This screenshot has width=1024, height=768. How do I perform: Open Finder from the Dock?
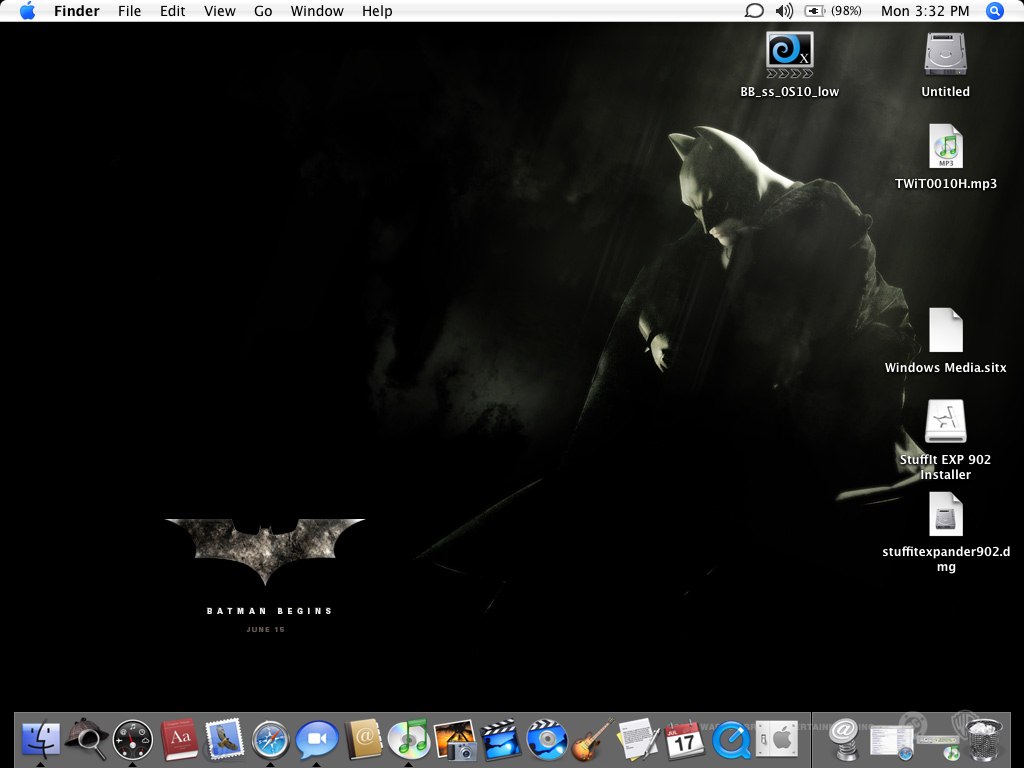pos(40,739)
